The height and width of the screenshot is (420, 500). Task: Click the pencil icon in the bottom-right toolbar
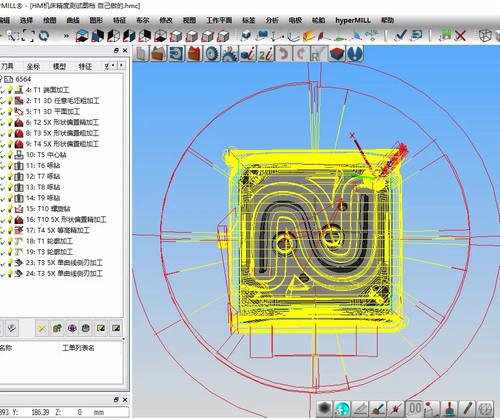click(467, 409)
